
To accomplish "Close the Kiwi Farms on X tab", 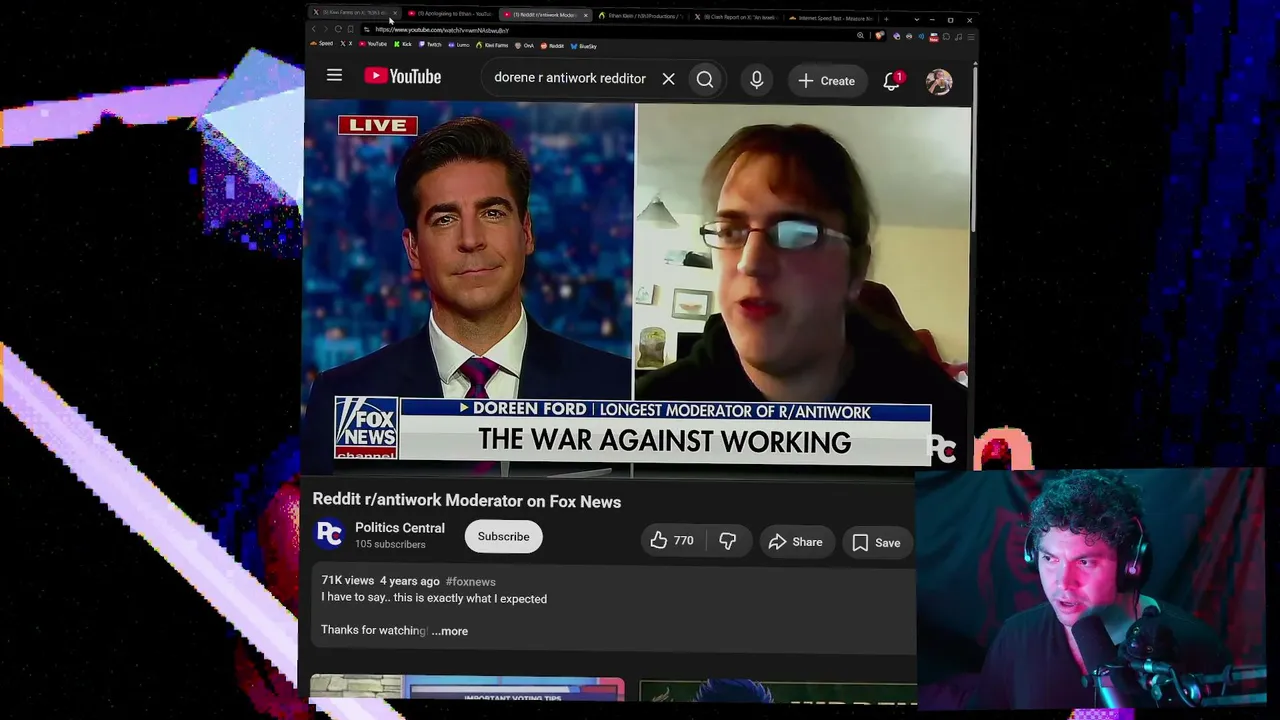I will point(394,14).
